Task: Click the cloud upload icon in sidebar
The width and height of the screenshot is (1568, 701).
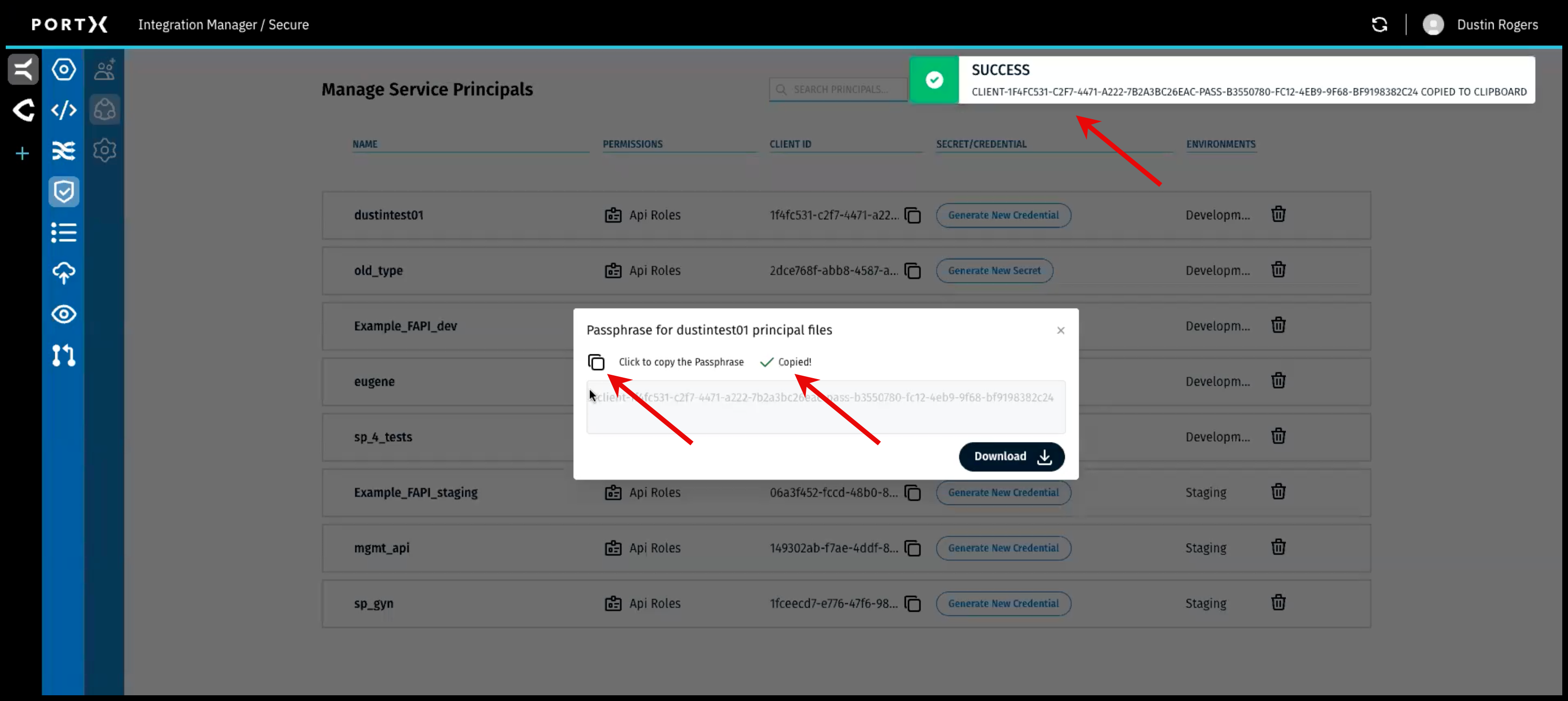Action: pyautogui.click(x=64, y=273)
